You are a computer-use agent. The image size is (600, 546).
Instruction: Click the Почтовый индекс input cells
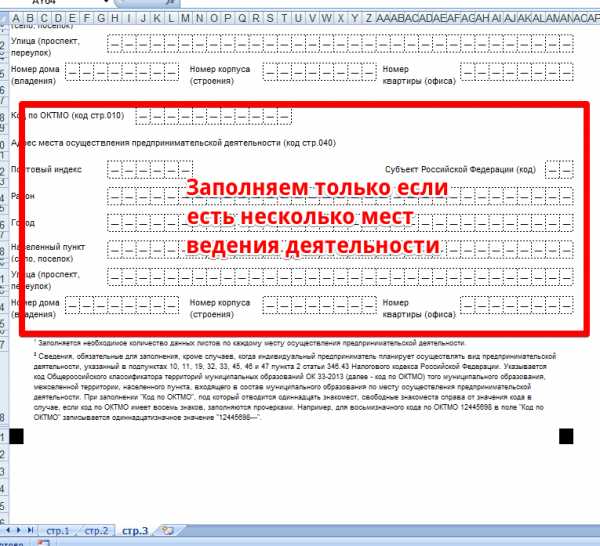click(150, 170)
